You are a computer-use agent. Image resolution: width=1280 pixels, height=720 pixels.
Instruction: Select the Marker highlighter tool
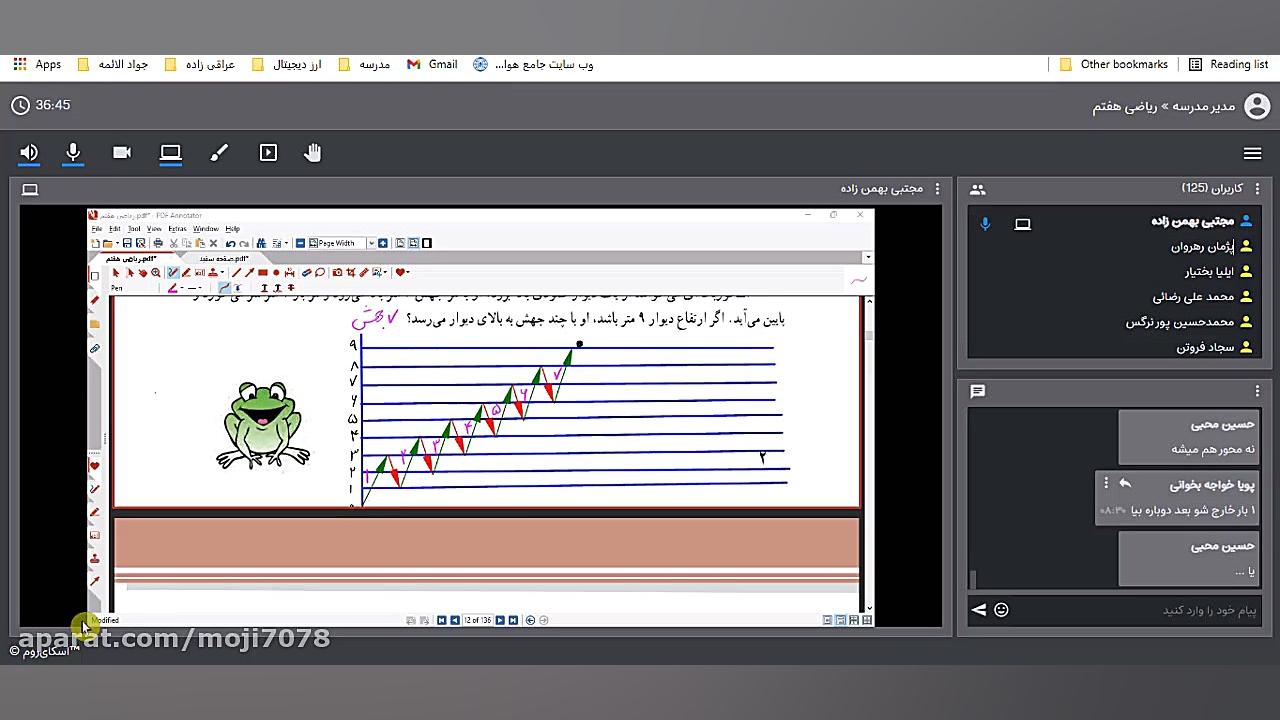(x=186, y=272)
